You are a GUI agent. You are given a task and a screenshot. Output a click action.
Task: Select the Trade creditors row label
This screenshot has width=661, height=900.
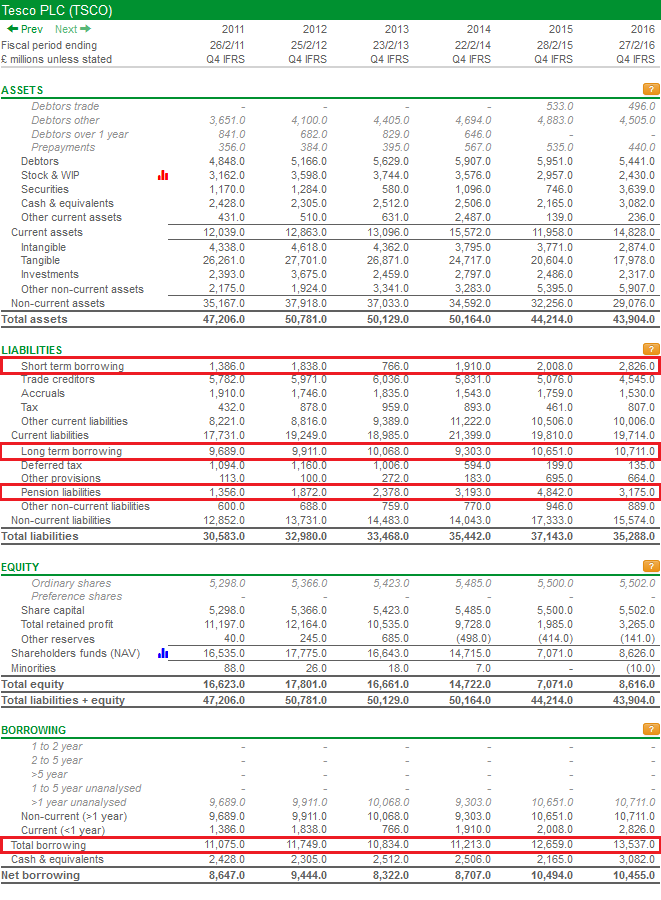(58, 379)
